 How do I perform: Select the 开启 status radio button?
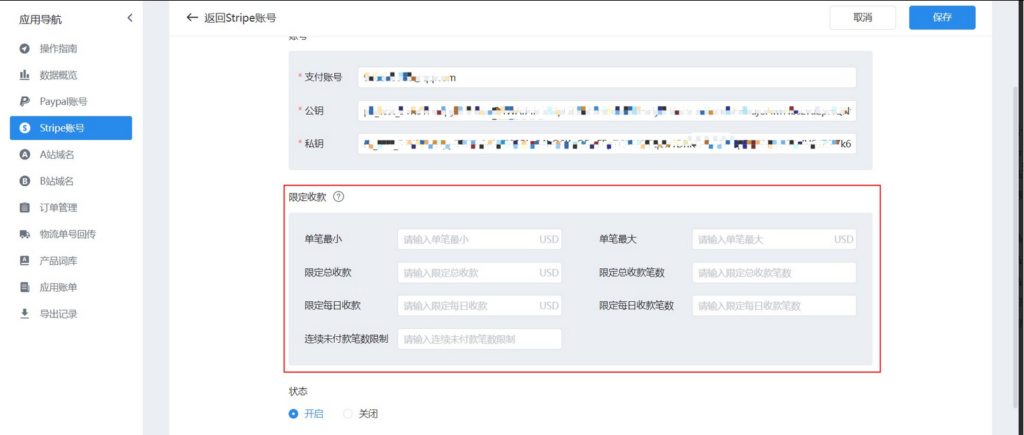[293, 413]
